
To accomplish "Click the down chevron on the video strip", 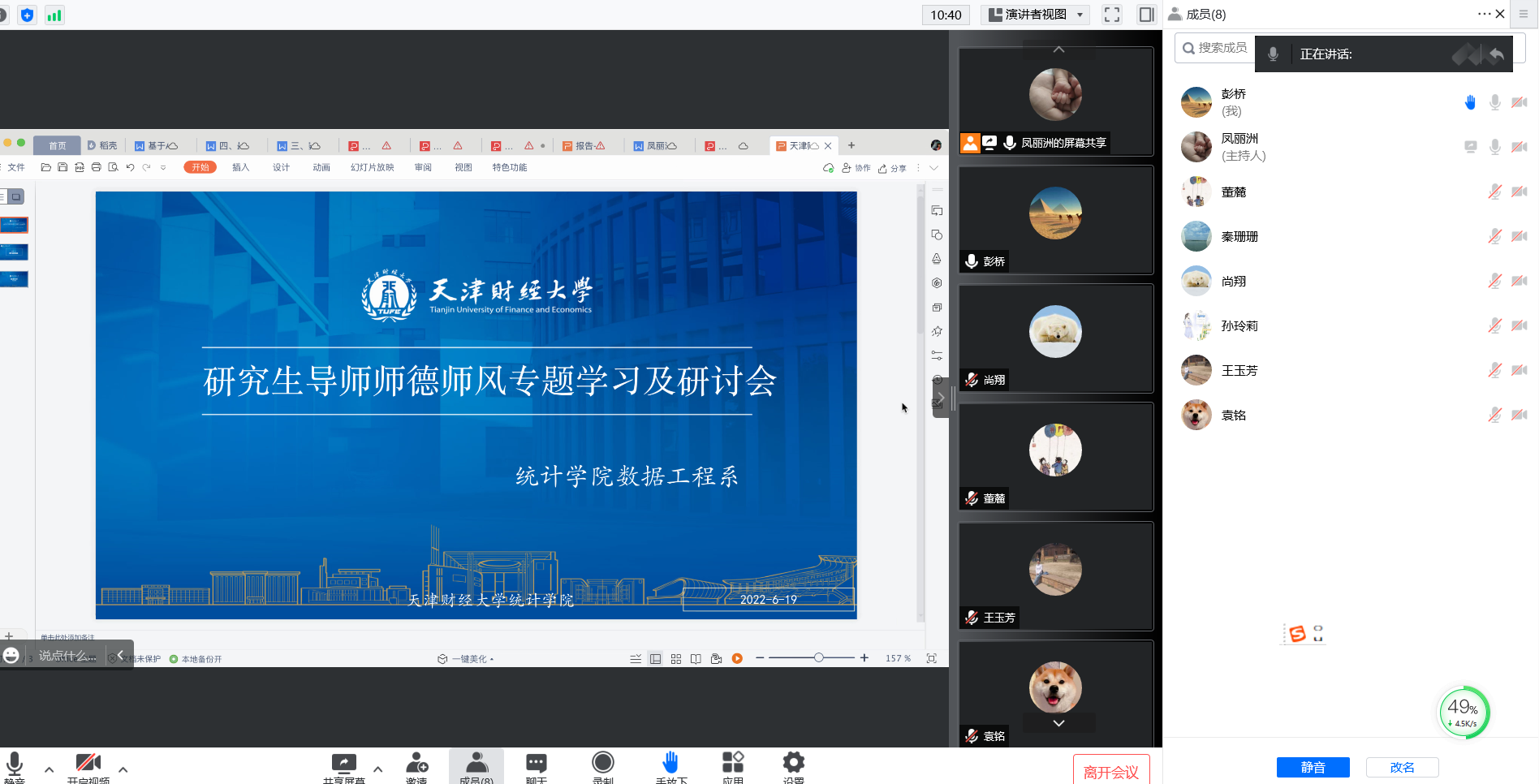I will click(x=1058, y=722).
